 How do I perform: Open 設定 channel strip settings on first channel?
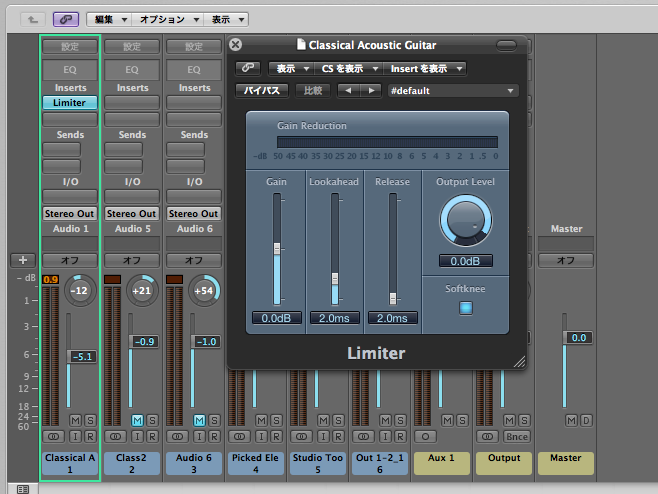tap(70, 47)
